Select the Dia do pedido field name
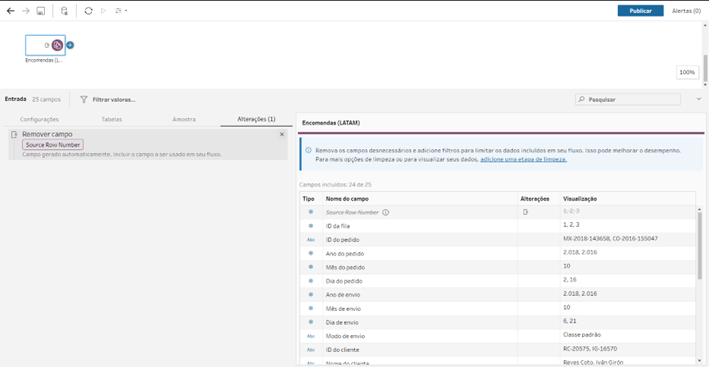Viewport: 709px width, 367px height. [x=344, y=281]
